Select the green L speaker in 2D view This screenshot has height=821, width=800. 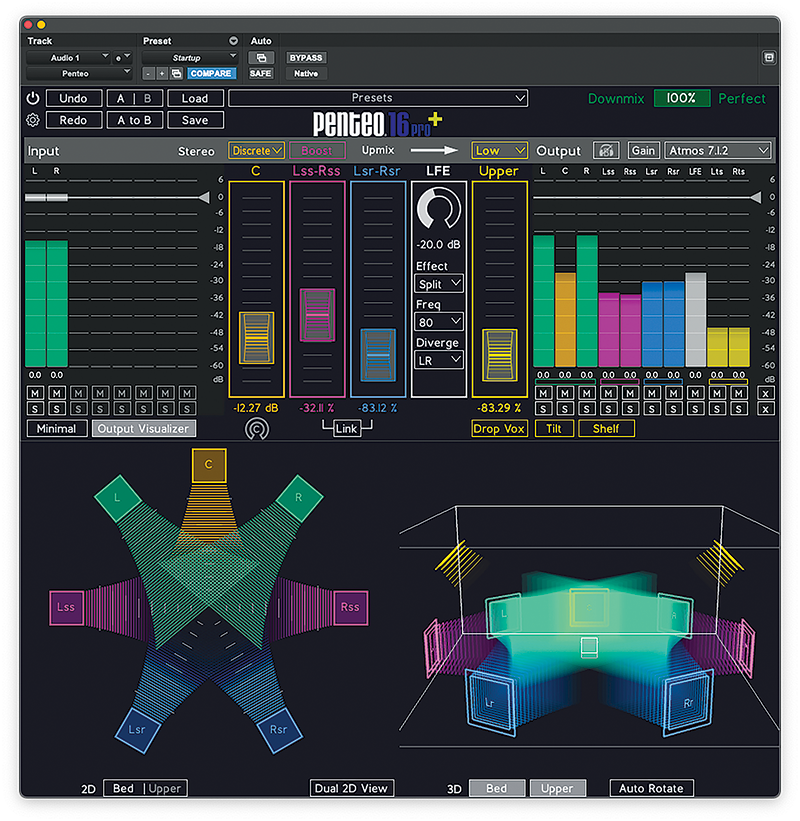(117, 498)
